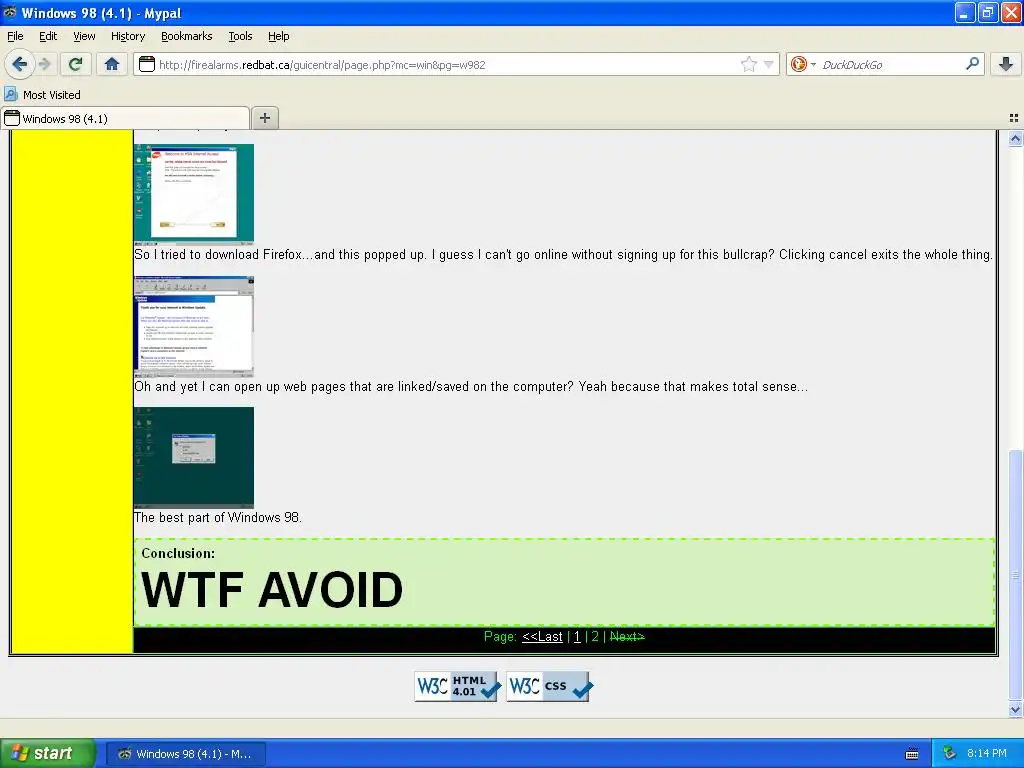This screenshot has height=768, width=1024.
Task: Open the History menu
Action: click(x=127, y=36)
